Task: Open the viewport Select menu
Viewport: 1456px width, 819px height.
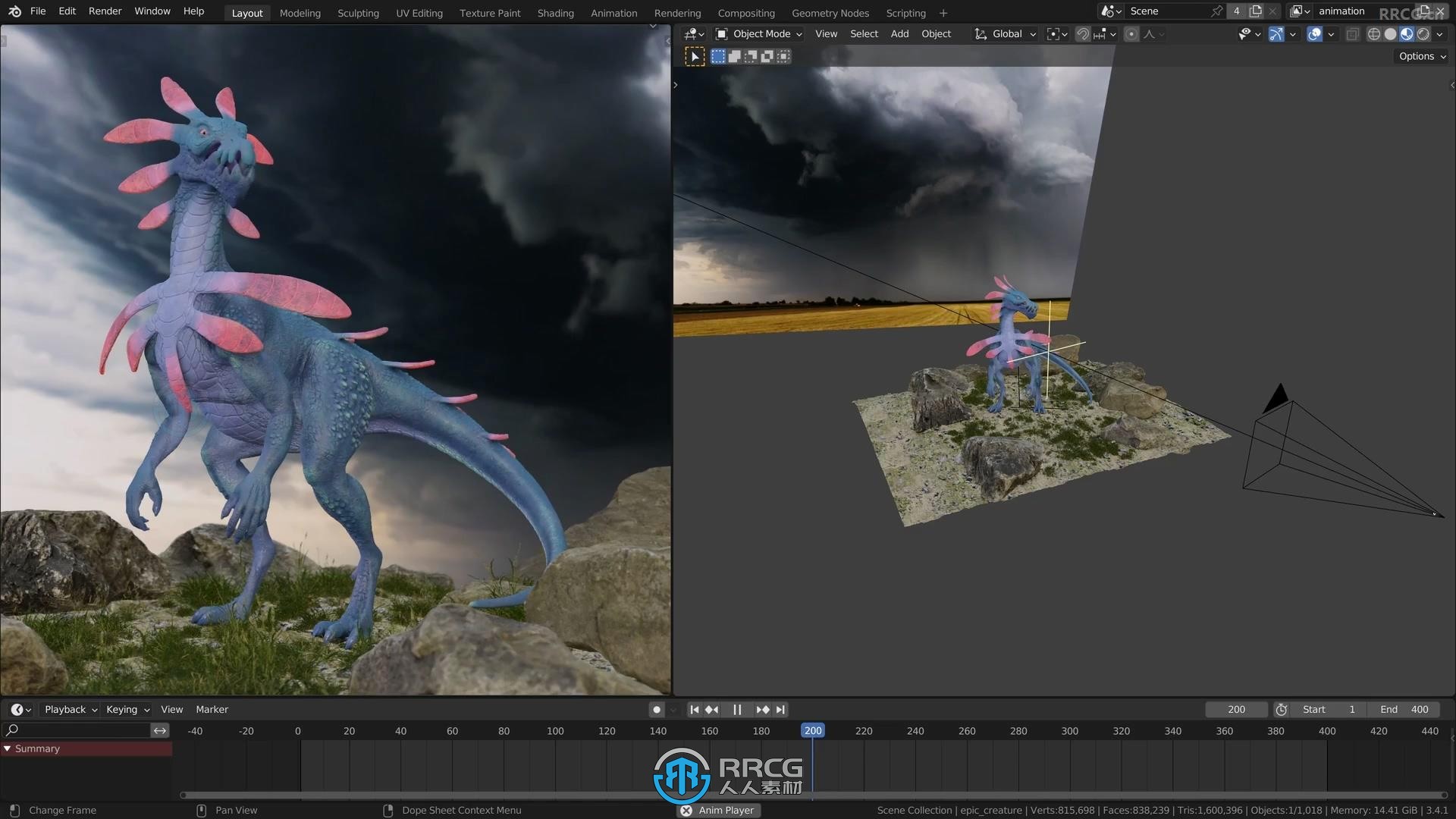Action: (864, 34)
